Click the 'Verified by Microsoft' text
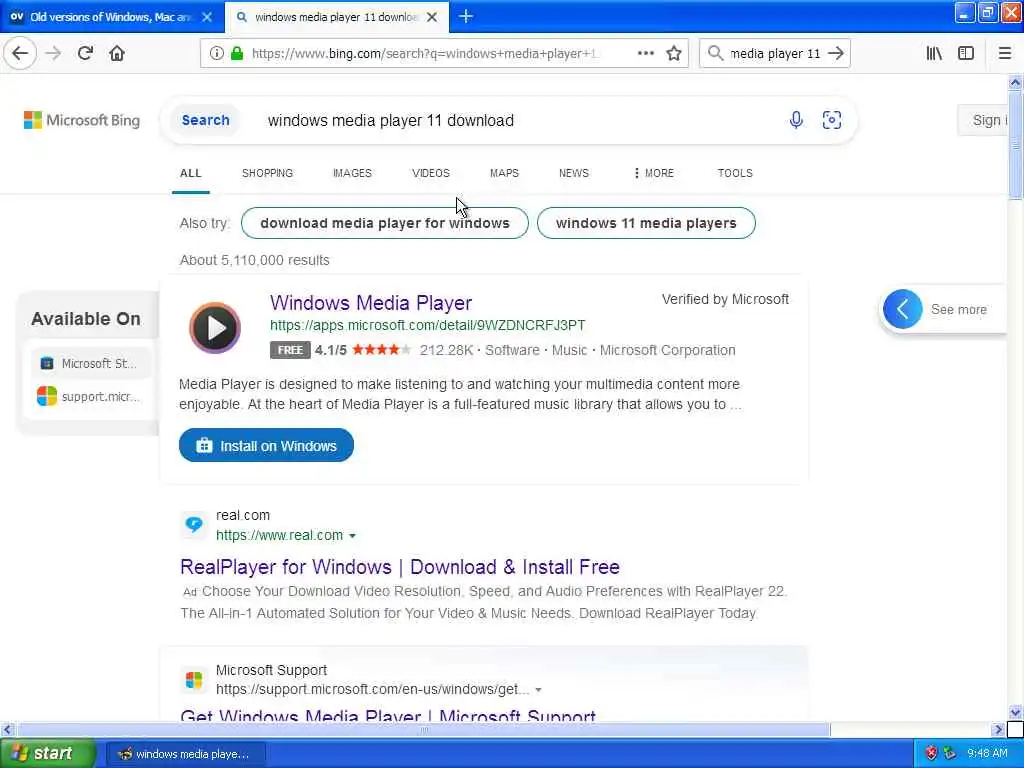Screen dimensions: 1024x768 725,299
